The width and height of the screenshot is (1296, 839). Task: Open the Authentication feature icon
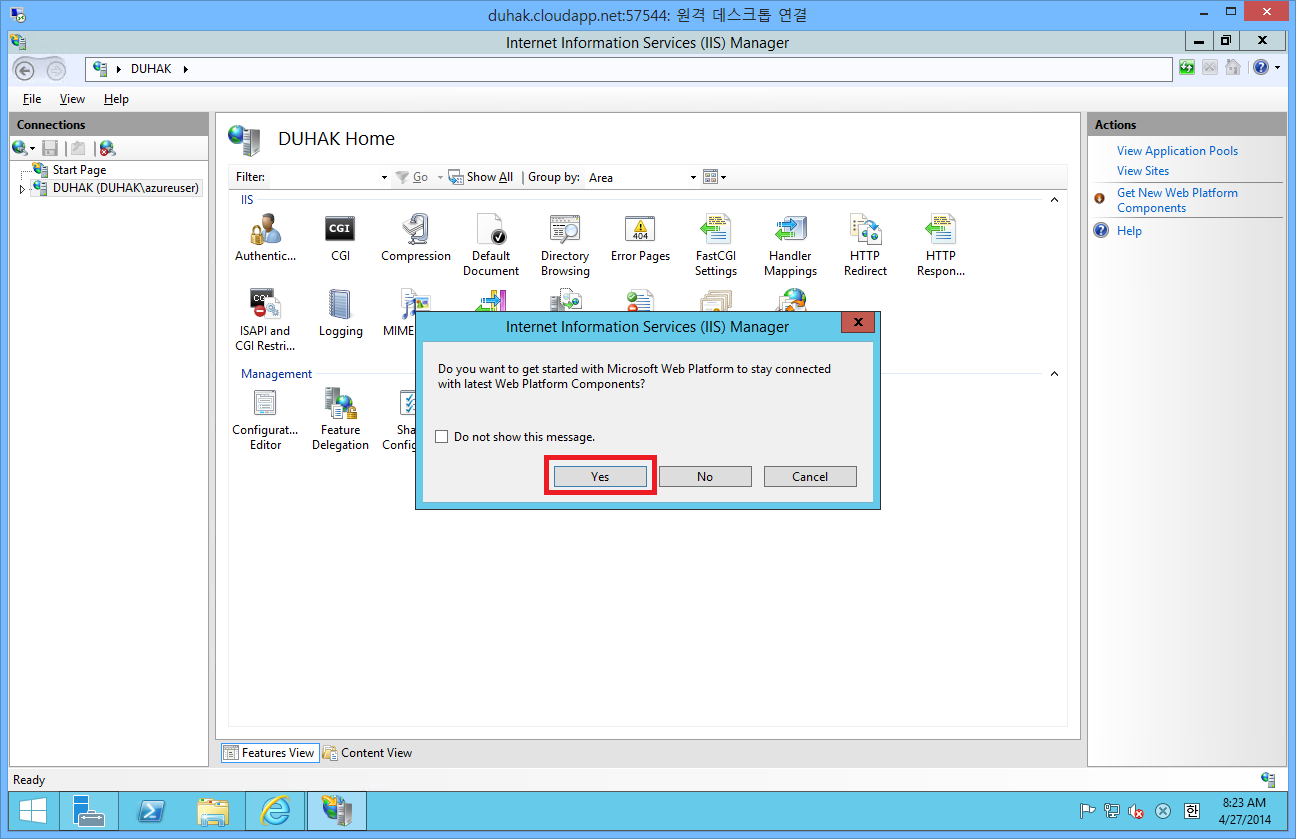click(265, 238)
